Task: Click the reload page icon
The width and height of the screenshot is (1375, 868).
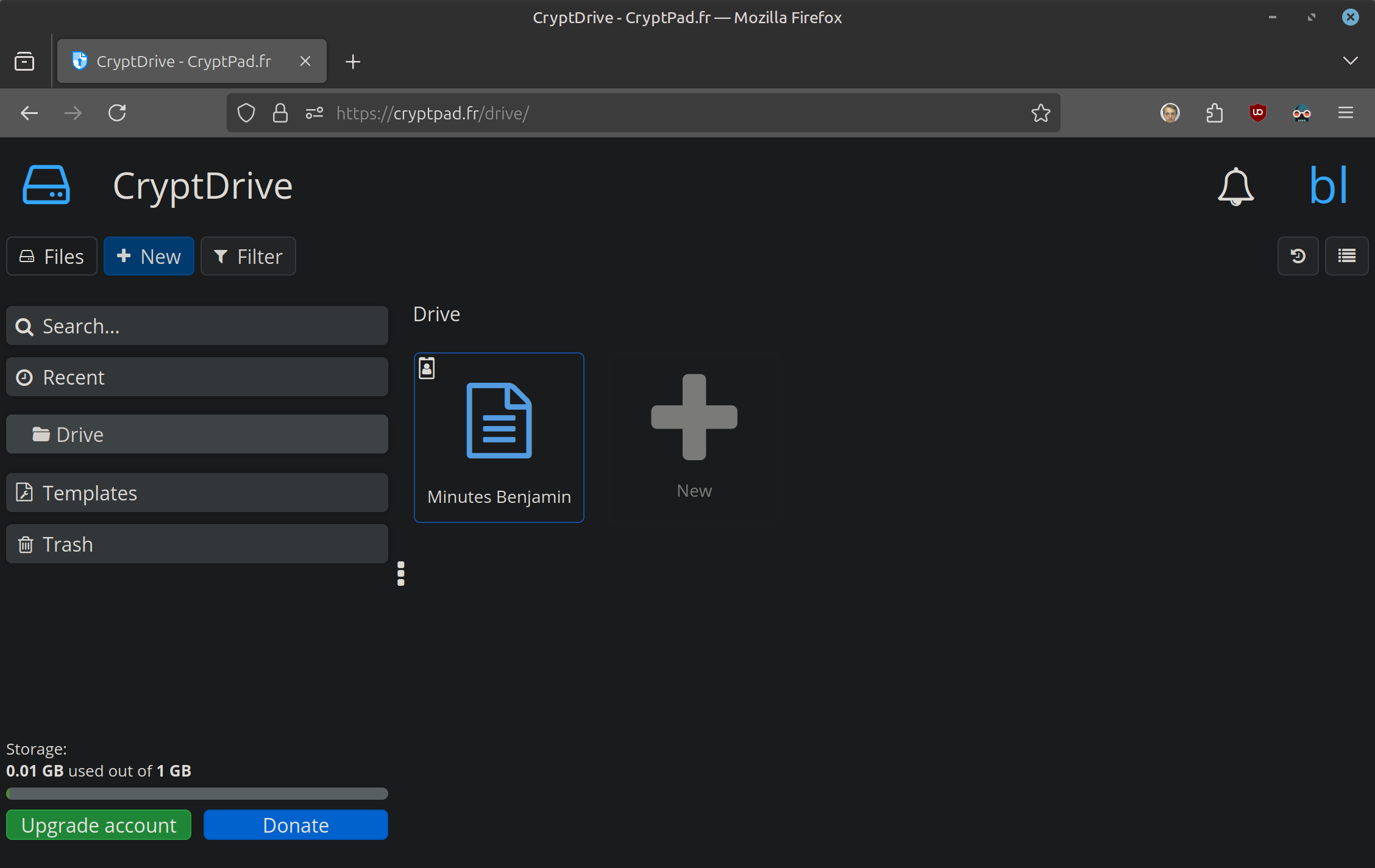Action: click(117, 113)
